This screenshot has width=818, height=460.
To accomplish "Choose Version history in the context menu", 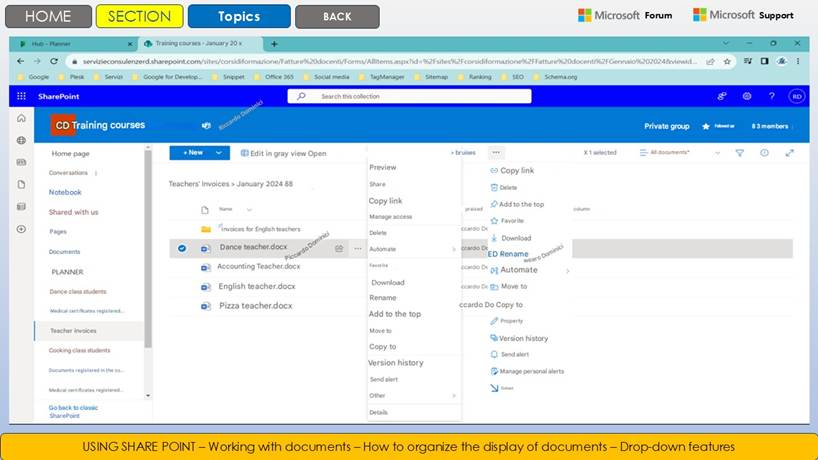I will (x=396, y=363).
